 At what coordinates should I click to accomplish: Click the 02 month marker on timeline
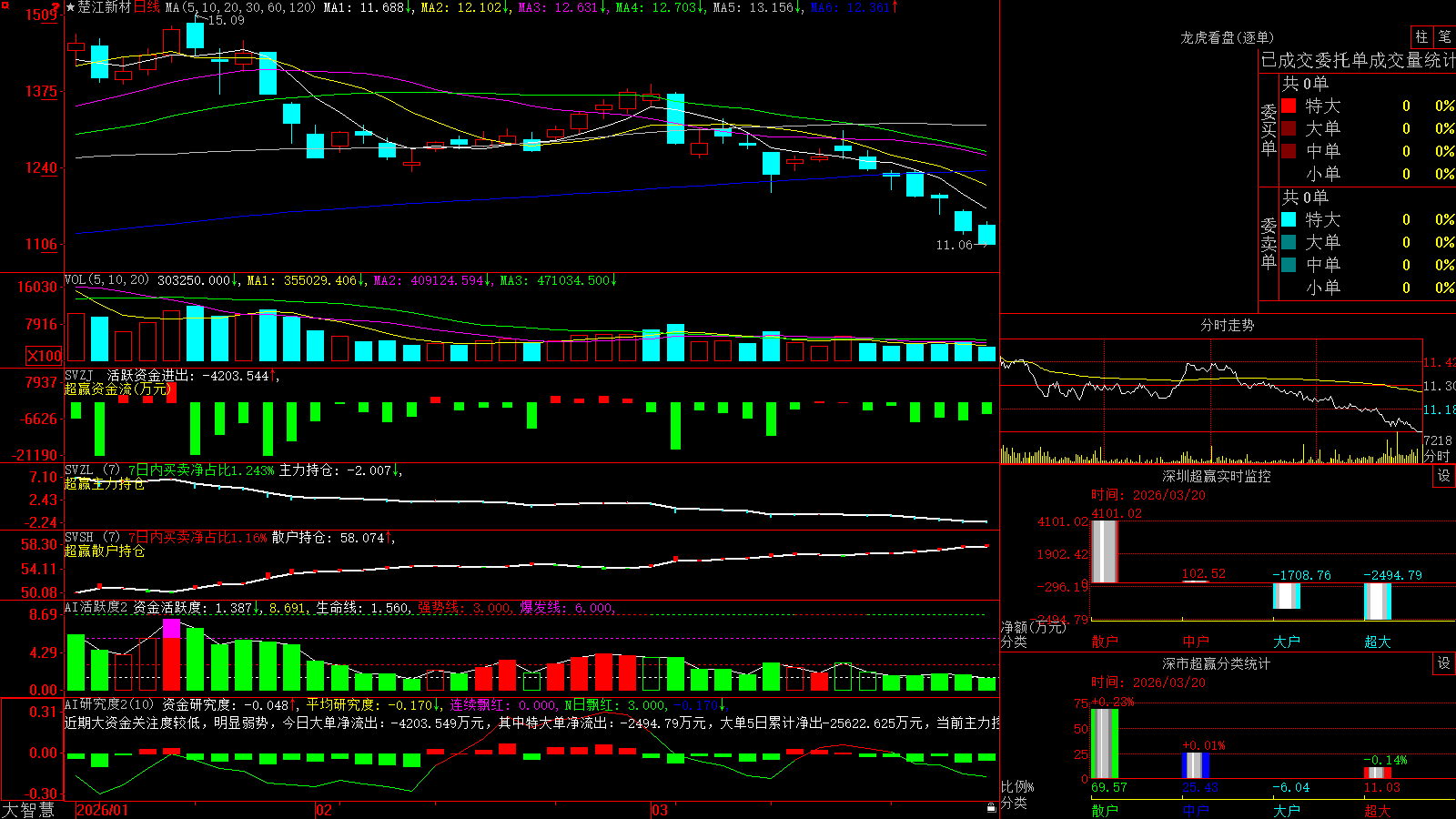(324, 810)
